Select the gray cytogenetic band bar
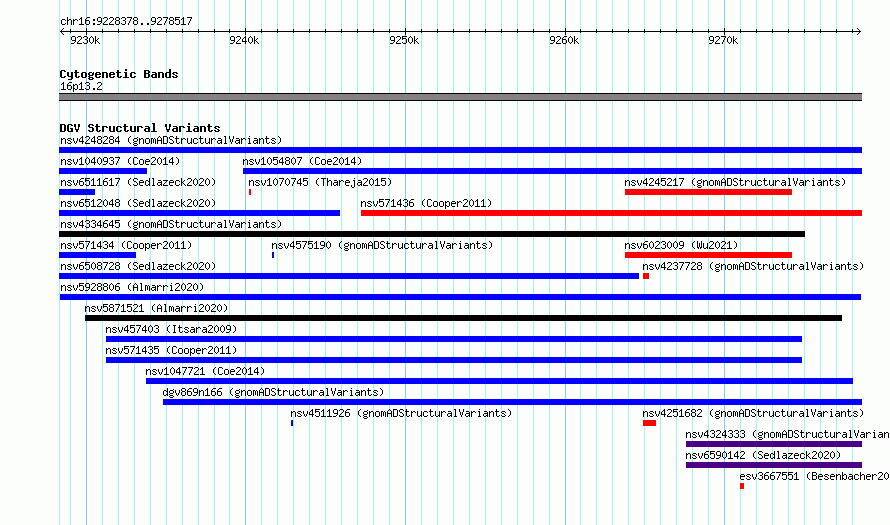Viewport: 890px width, 525px height. click(x=460, y=97)
